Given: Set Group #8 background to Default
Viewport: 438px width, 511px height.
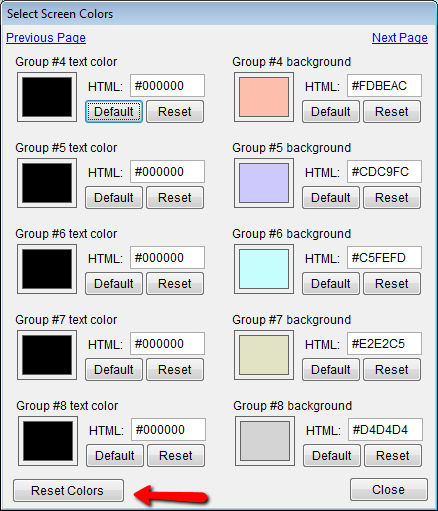Looking at the screenshot, I should pyautogui.click(x=332, y=456).
